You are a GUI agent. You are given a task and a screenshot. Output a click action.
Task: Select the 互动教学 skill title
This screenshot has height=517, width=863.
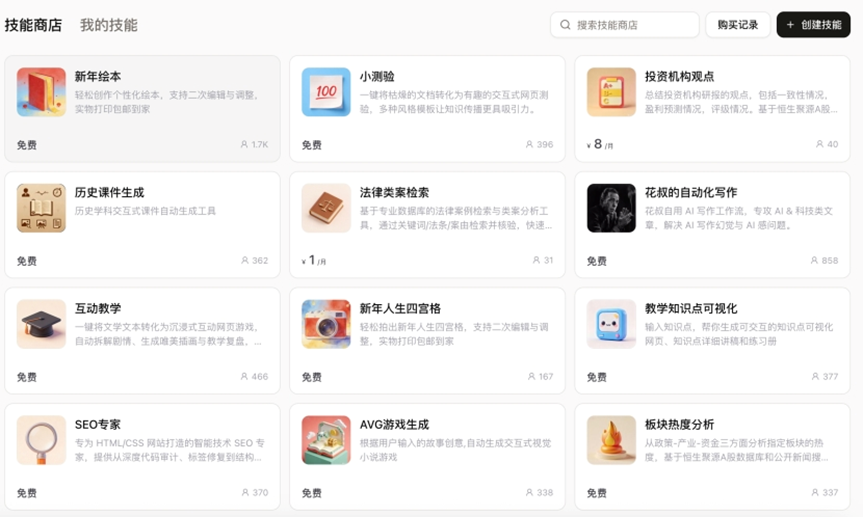click(98, 309)
